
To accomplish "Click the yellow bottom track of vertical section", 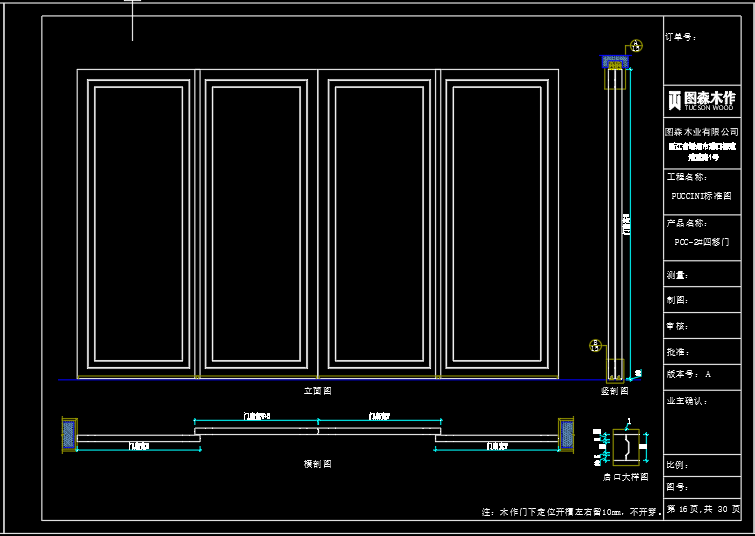I will pos(617,378).
